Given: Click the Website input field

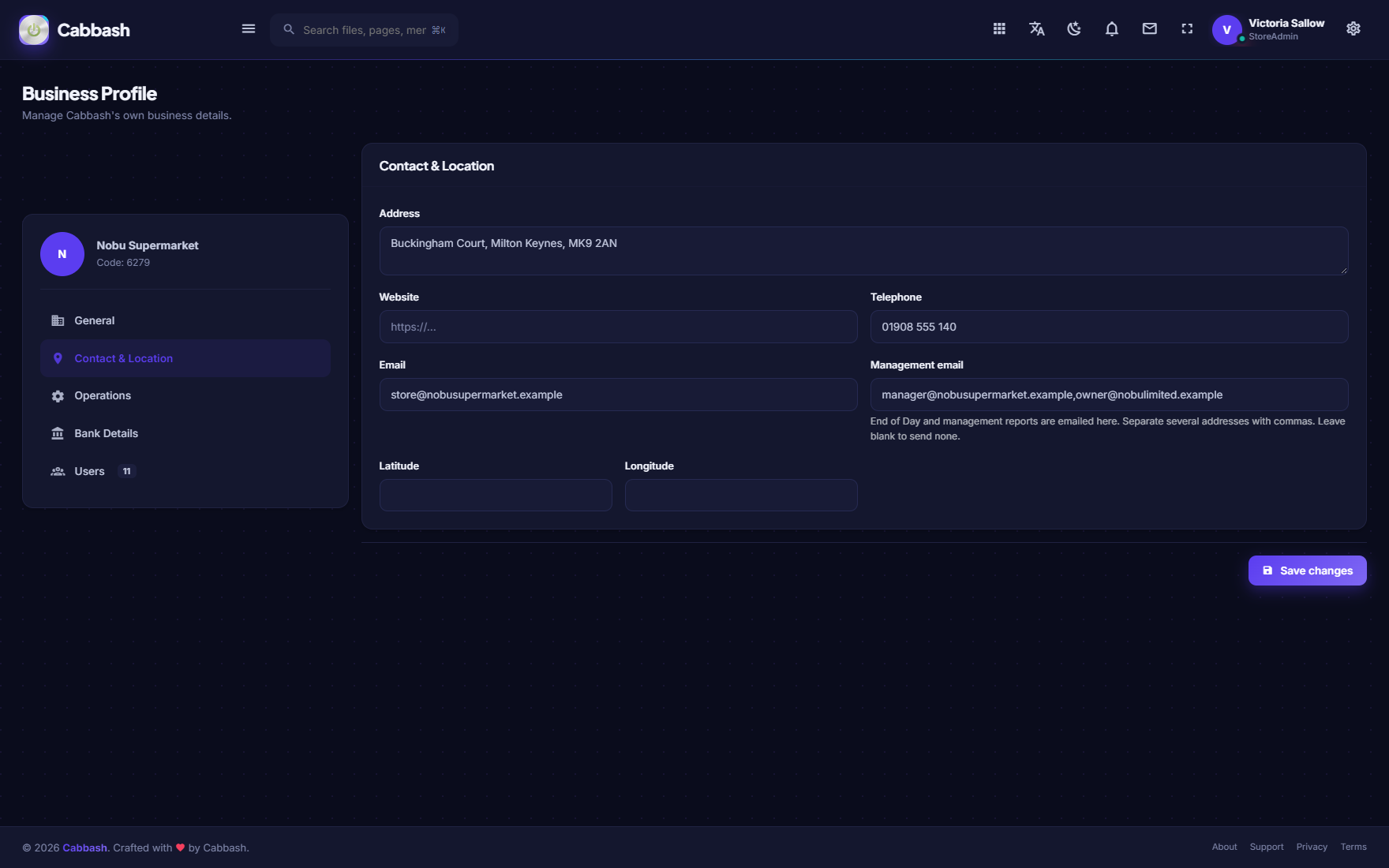Looking at the screenshot, I should (x=618, y=327).
